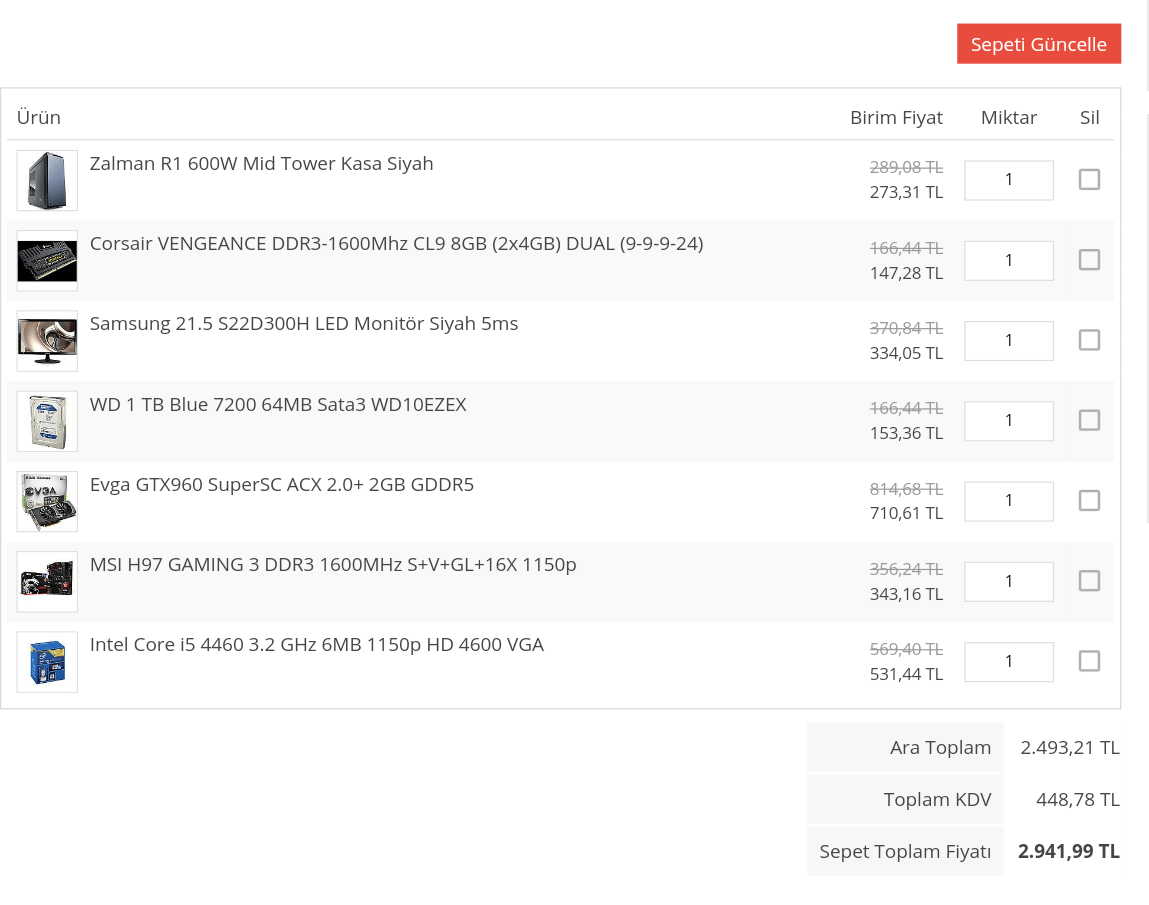Click the 370,84 TL struck-through price
This screenshot has width=1149, height=905.
pos(906,328)
